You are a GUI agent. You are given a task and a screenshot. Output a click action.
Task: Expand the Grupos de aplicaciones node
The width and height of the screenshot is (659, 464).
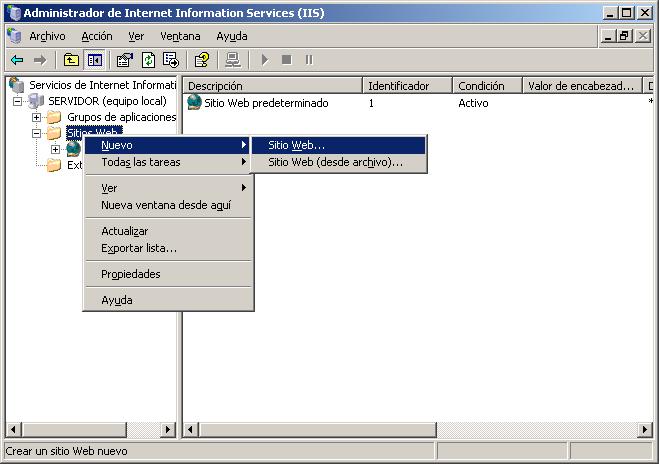pyautogui.click(x=37, y=117)
